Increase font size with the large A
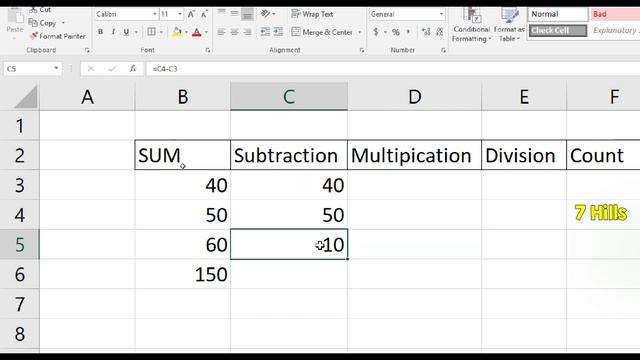The width and height of the screenshot is (640, 360). 191,14
